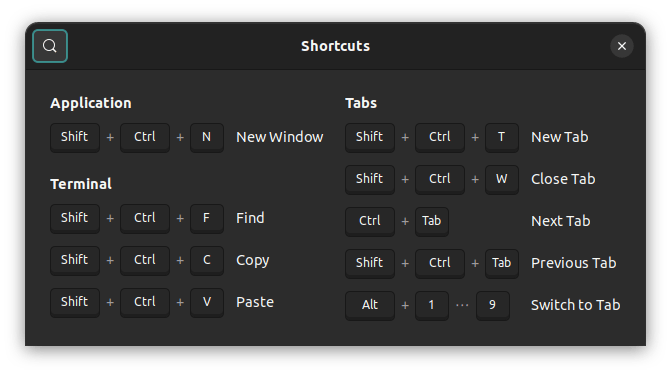671x374 pixels.
Task: Click the New Window shortcut label
Action: point(279,137)
